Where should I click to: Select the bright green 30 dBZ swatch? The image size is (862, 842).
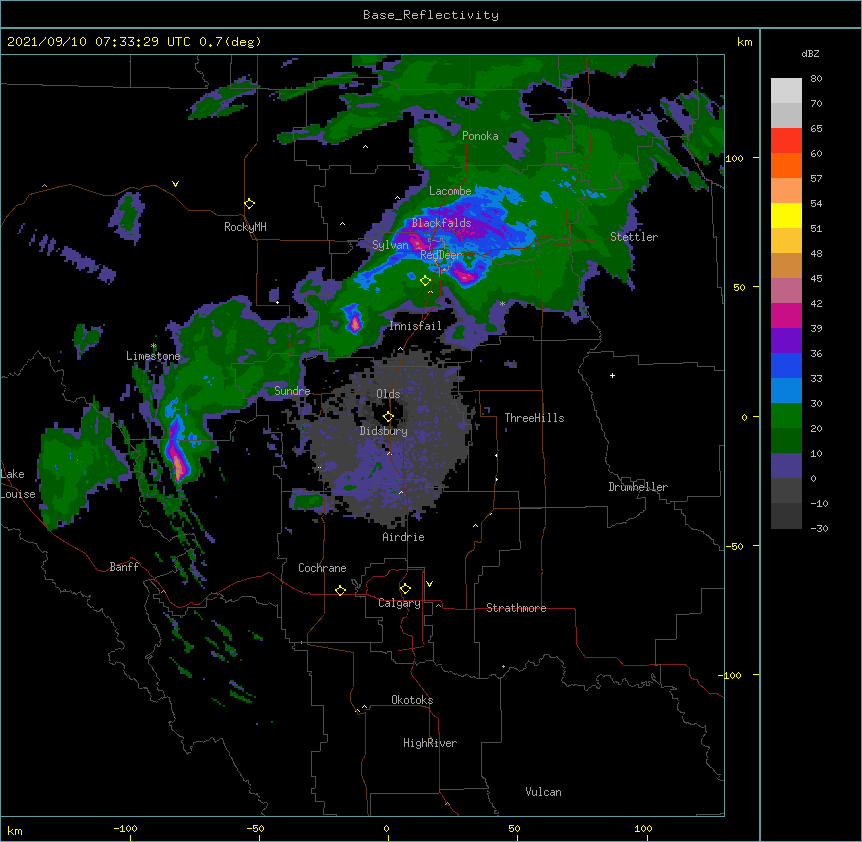786,416
